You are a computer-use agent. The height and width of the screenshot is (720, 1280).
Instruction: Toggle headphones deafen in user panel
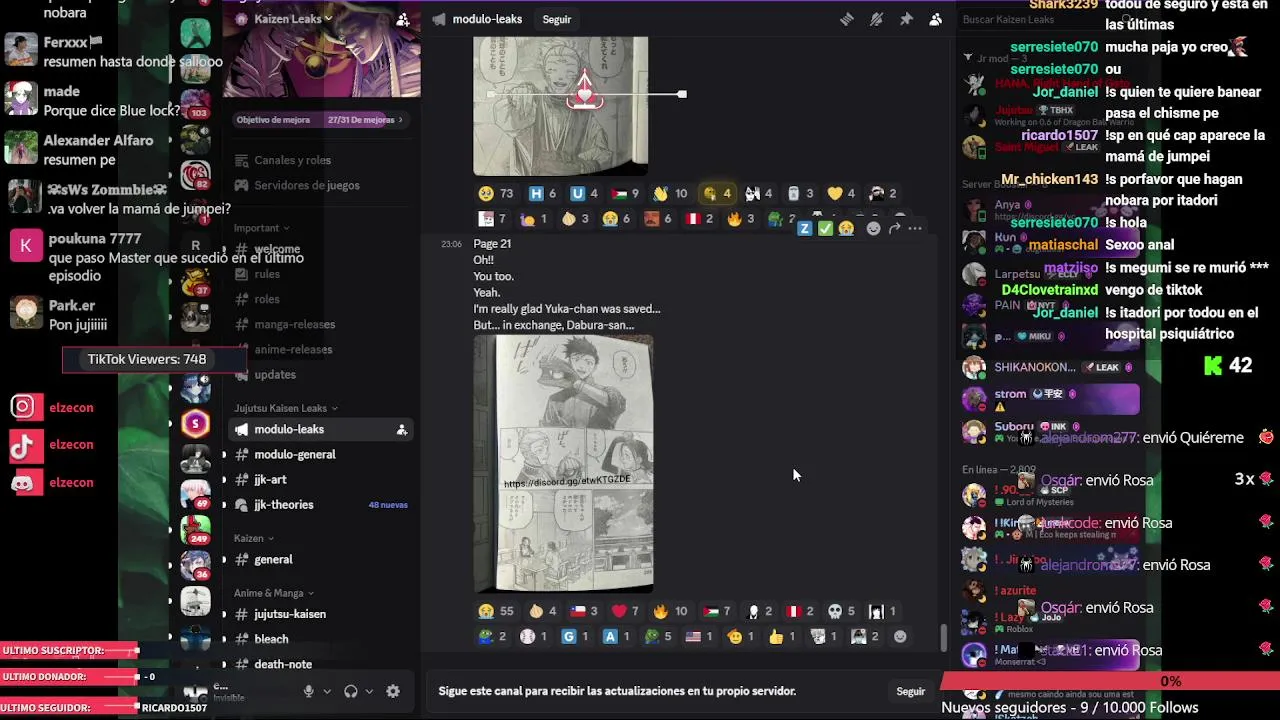[351, 691]
